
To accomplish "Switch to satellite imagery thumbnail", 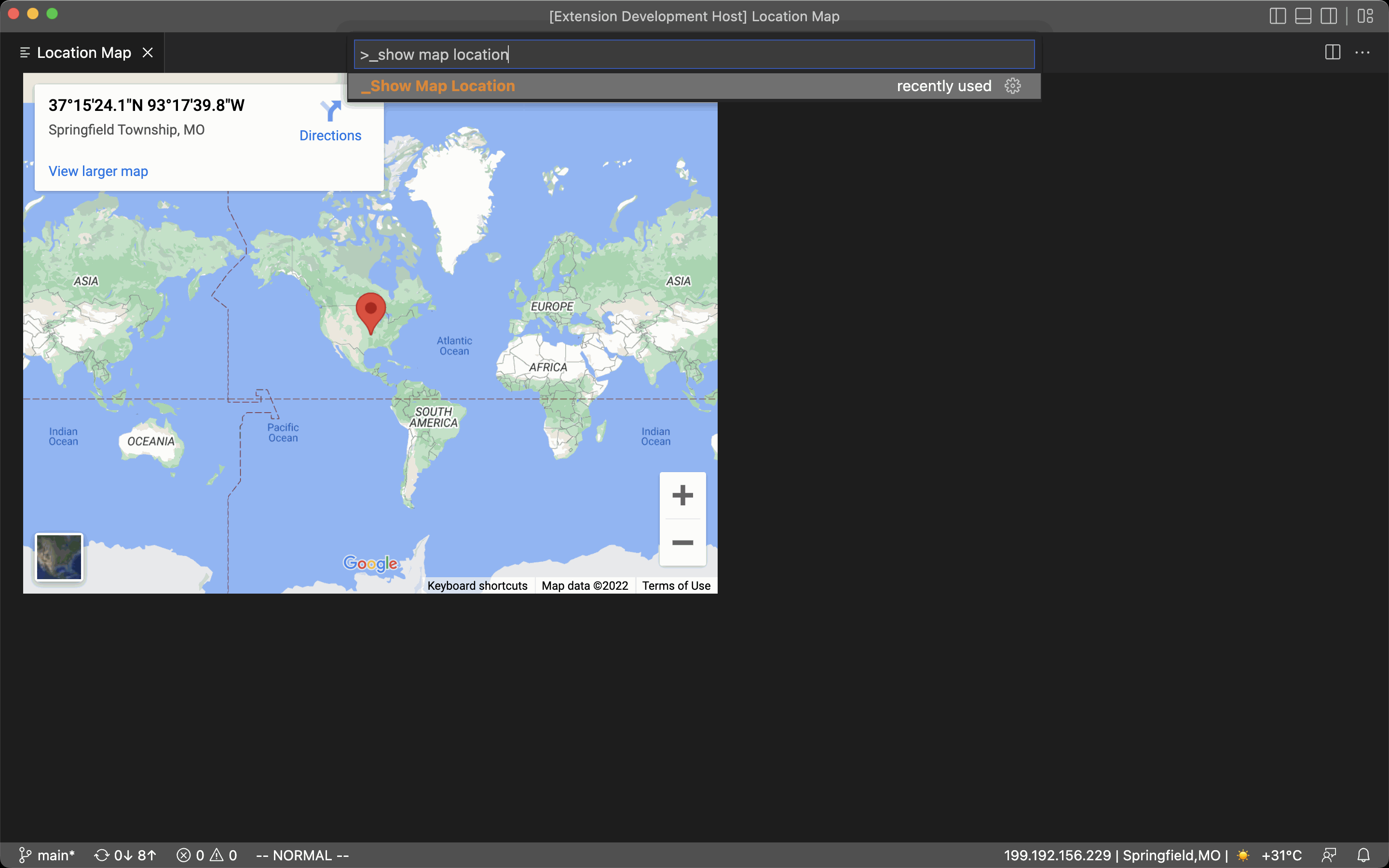I will (x=59, y=557).
